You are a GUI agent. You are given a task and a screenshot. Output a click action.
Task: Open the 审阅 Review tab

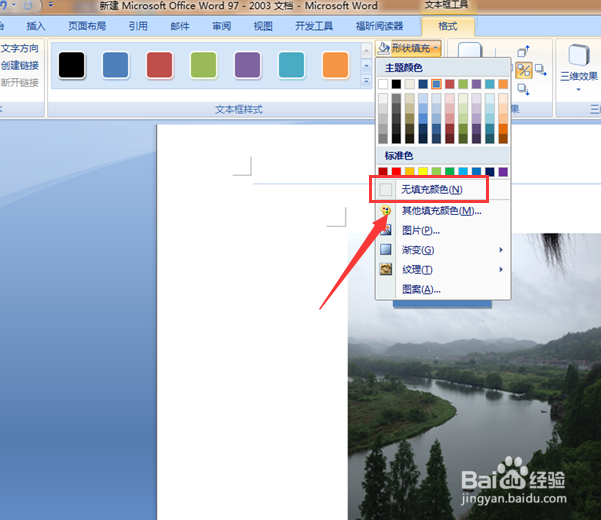tap(222, 26)
